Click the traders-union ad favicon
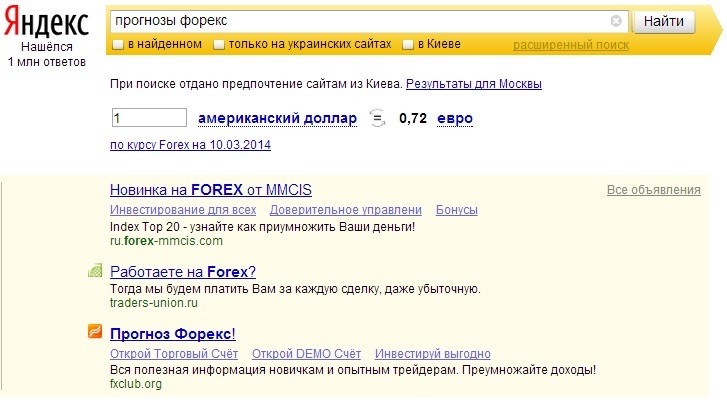The width and height of the screenshot is (727, 408). tap(95, 271)
